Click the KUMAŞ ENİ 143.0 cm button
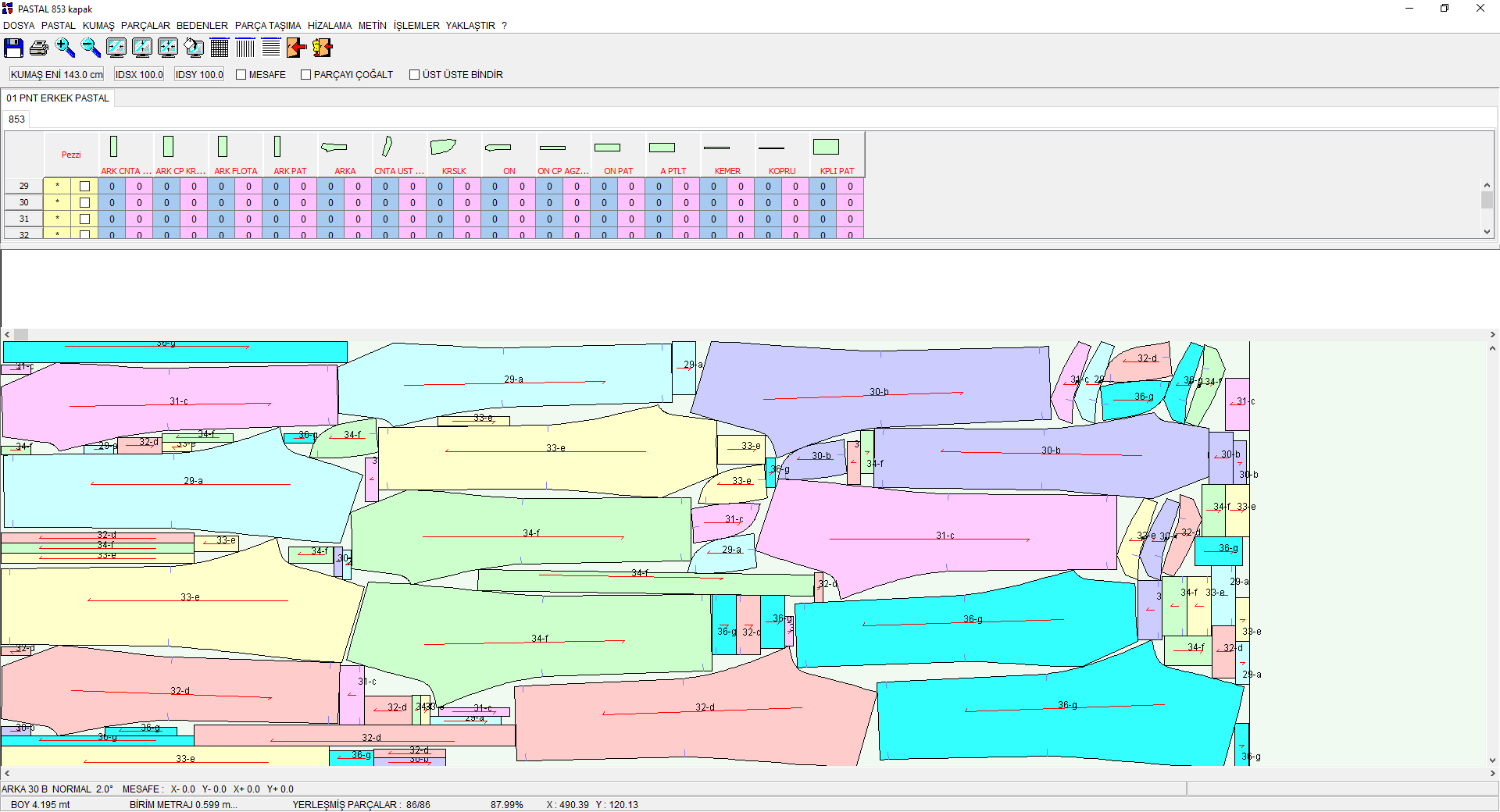This screenshot has height=812, width=1500. (56, 75)
